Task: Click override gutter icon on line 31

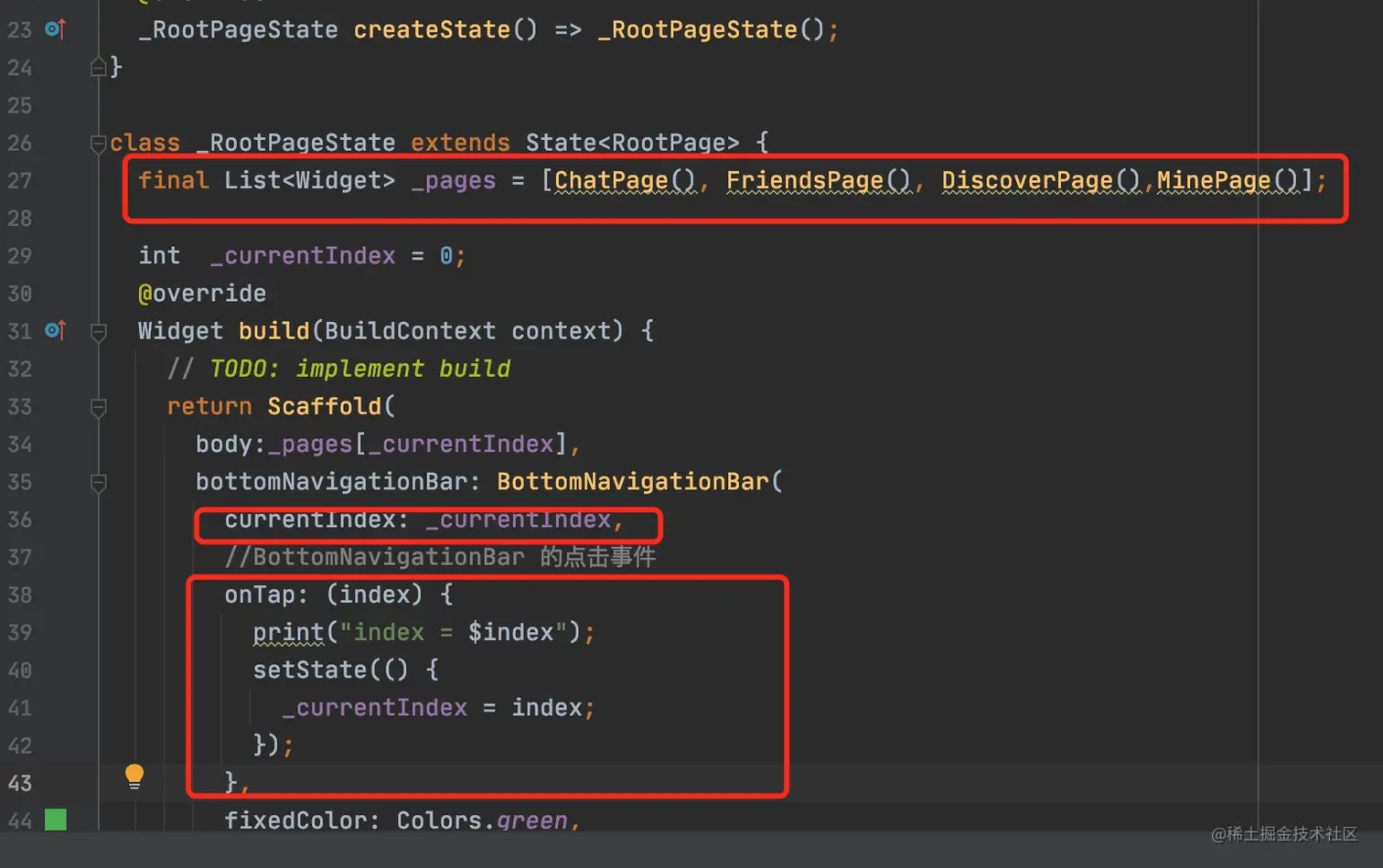Action: 55,330
